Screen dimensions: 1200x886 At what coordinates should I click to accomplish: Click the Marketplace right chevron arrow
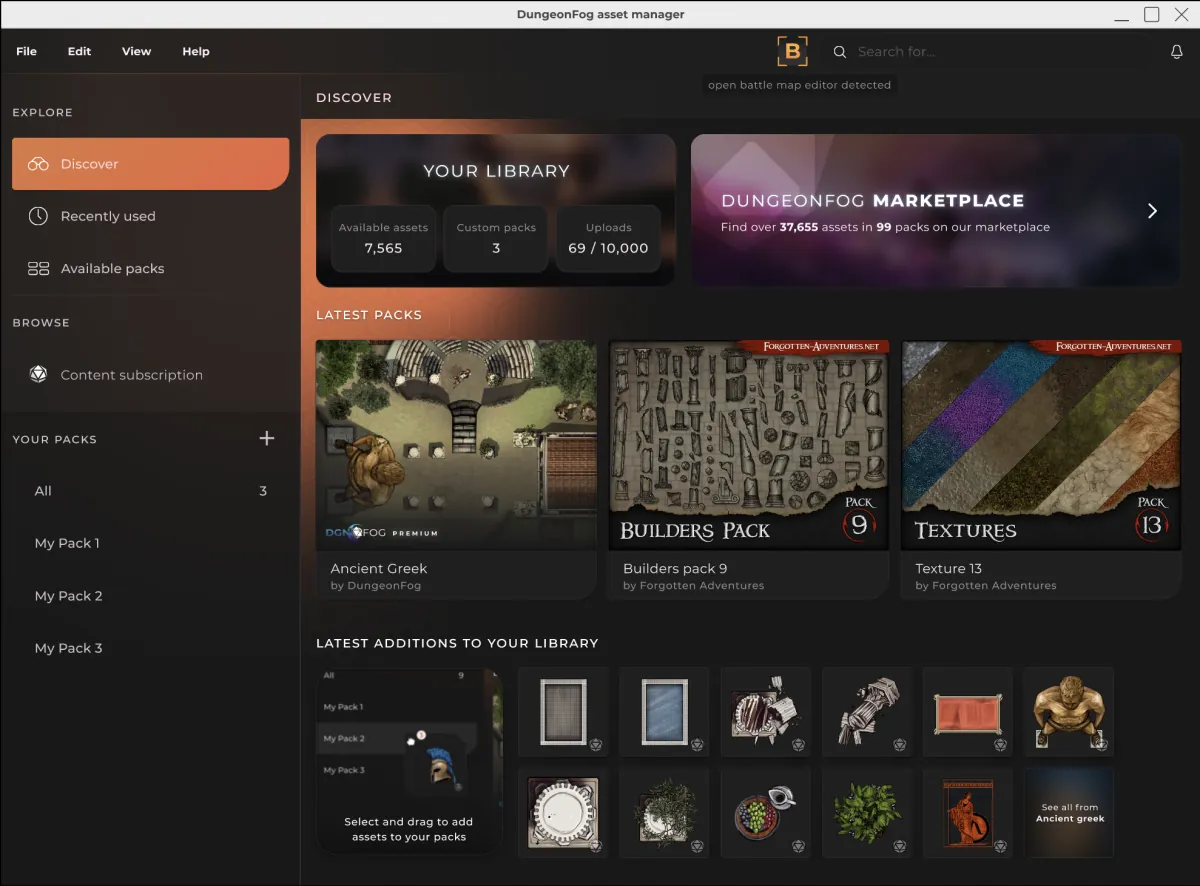point(1152,211)
